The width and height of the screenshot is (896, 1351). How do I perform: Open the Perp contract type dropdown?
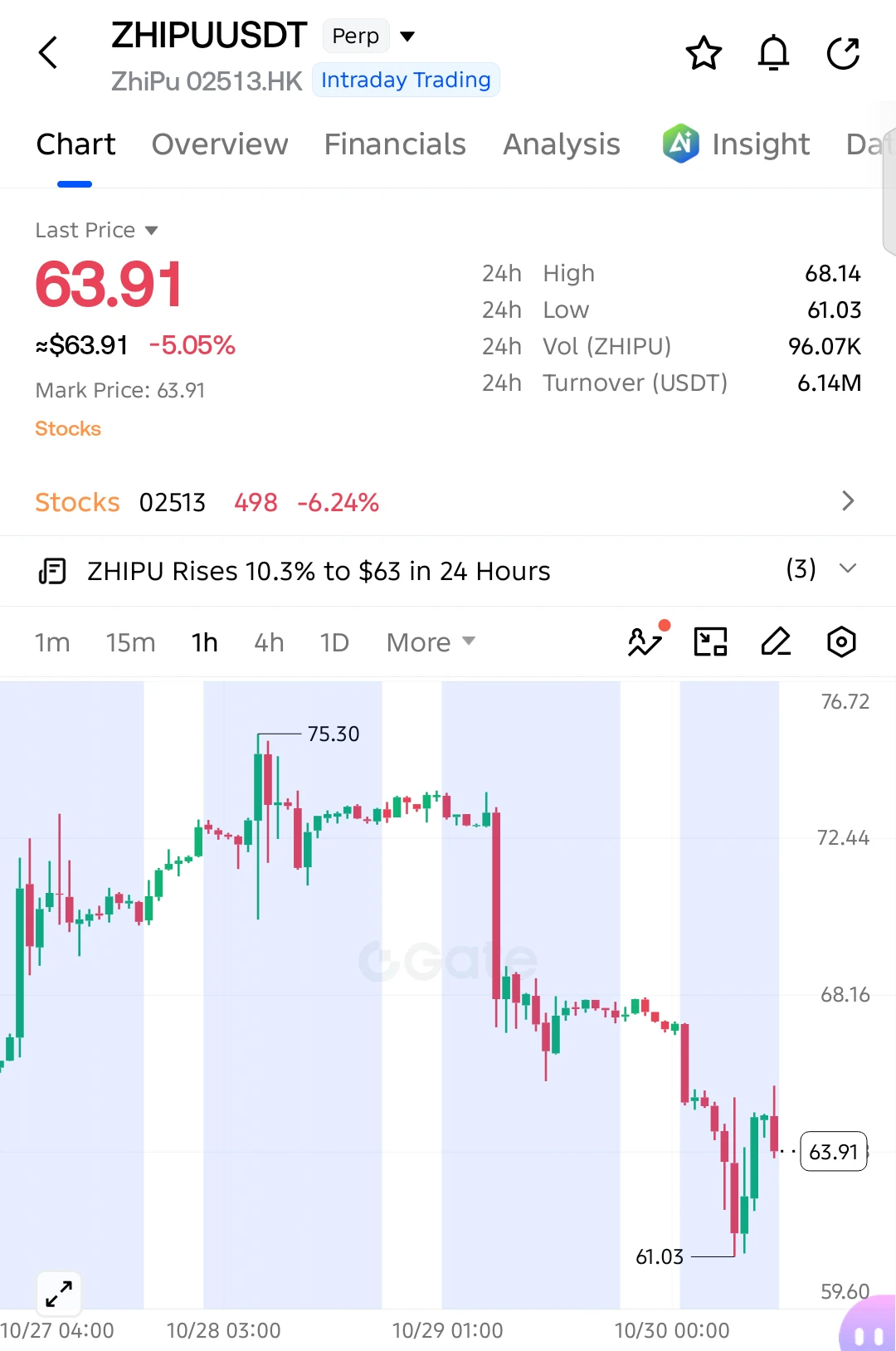pos(368,36)
